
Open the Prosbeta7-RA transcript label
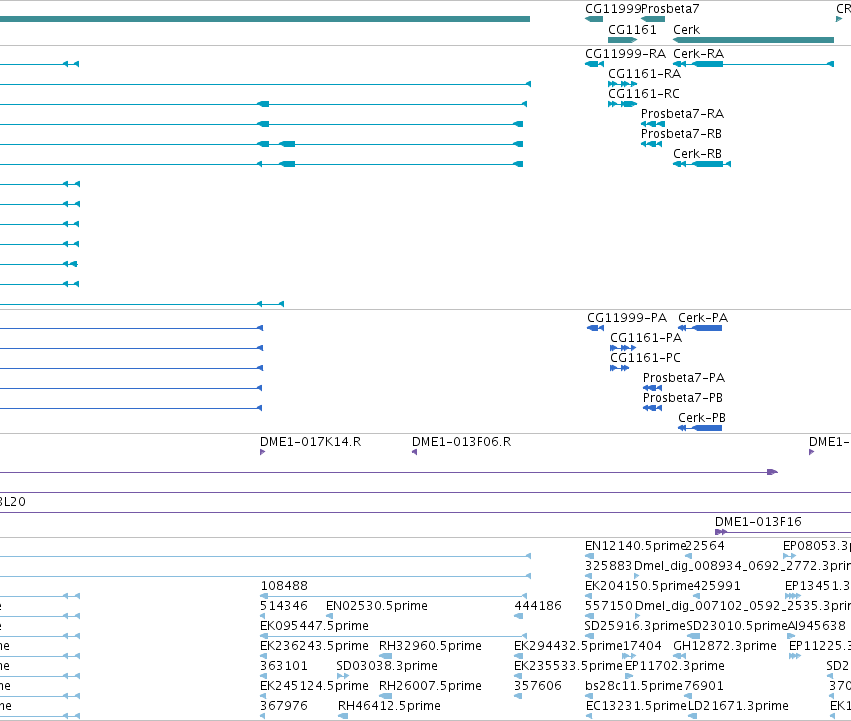(x=682, y=114)
